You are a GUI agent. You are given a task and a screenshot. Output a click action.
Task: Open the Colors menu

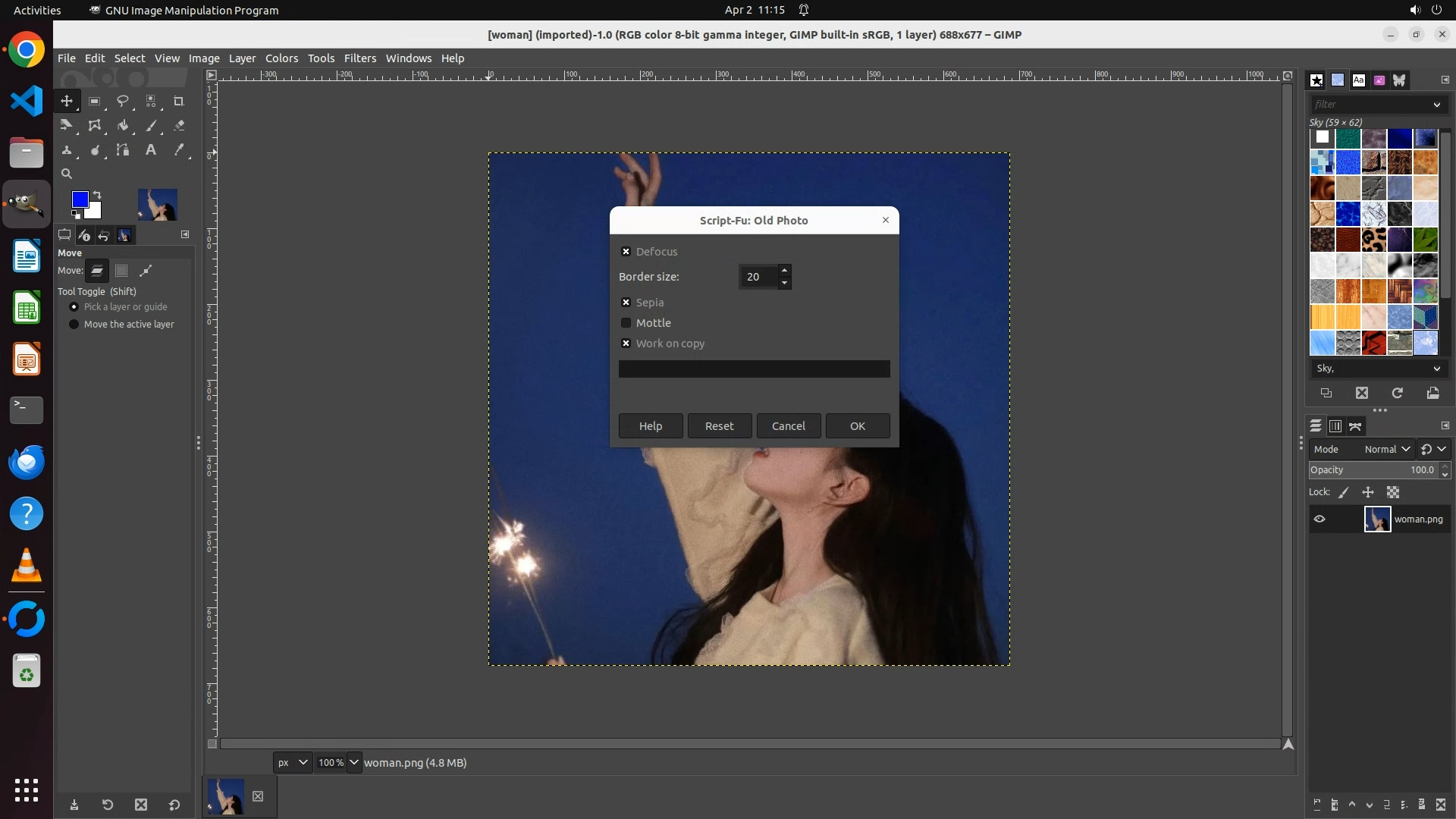[281, 58]
